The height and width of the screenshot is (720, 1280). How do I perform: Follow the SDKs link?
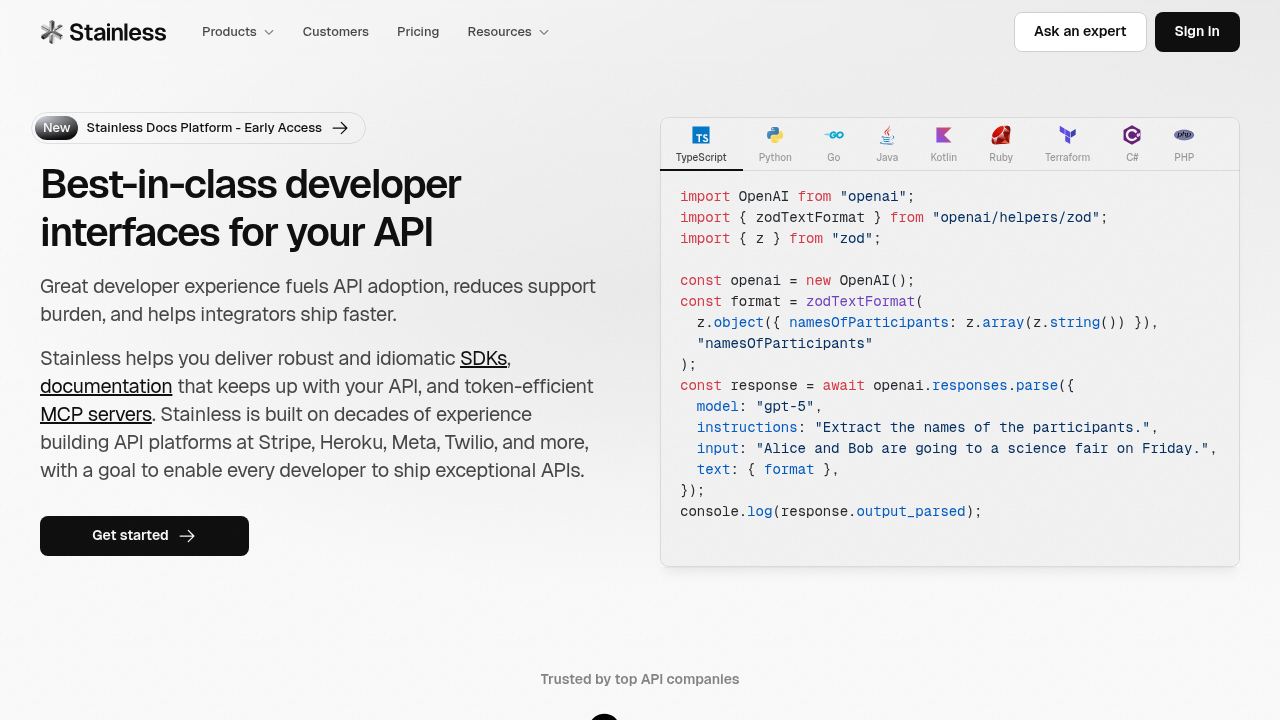click(483, 358)
